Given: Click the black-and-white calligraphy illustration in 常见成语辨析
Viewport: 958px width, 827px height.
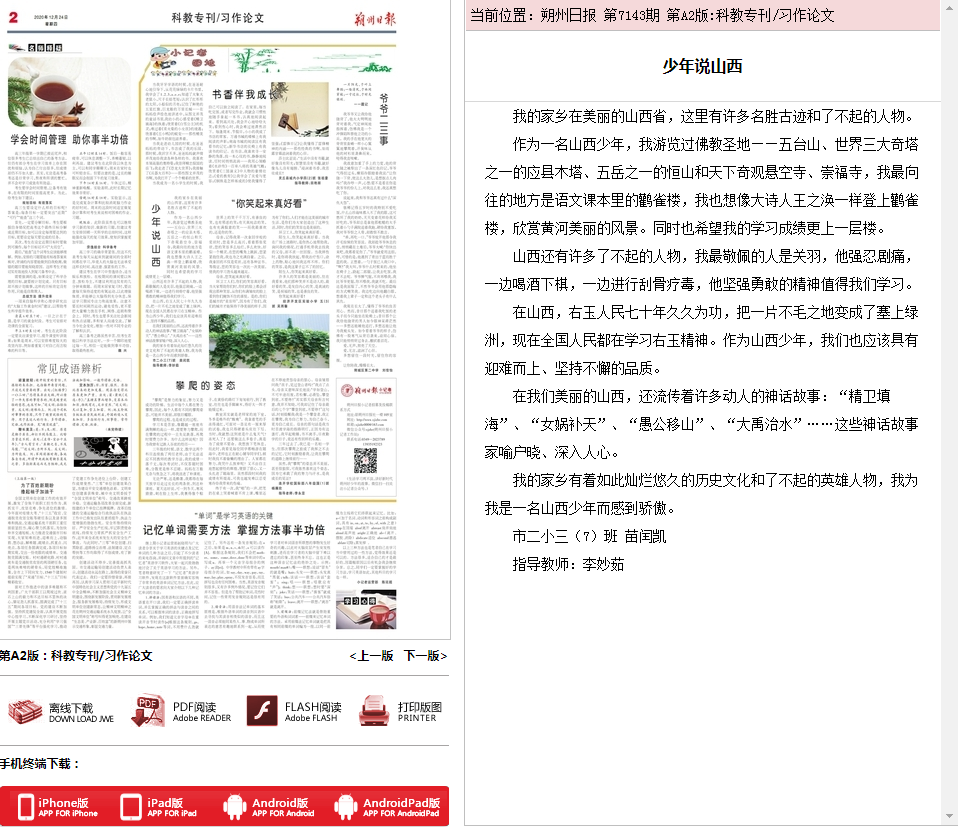Looking at the screenshot, I should coord(101,452).
